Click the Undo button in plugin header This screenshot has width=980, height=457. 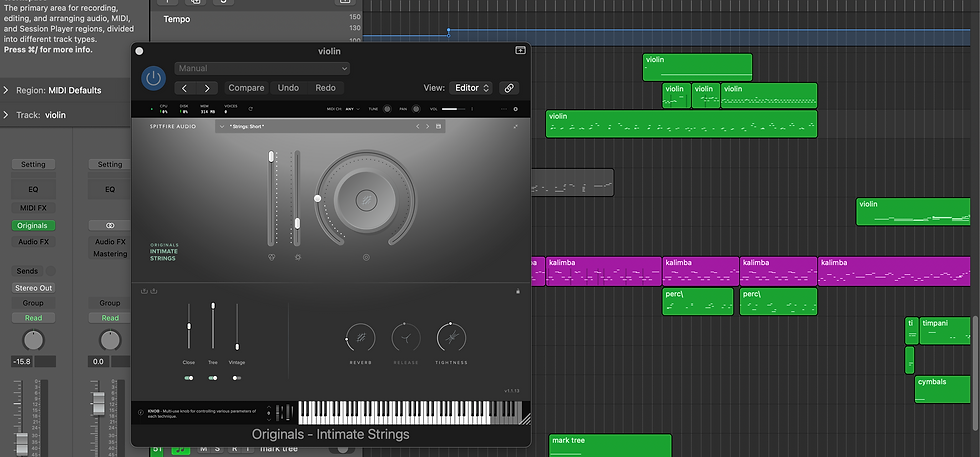click(x=288, y=88)
